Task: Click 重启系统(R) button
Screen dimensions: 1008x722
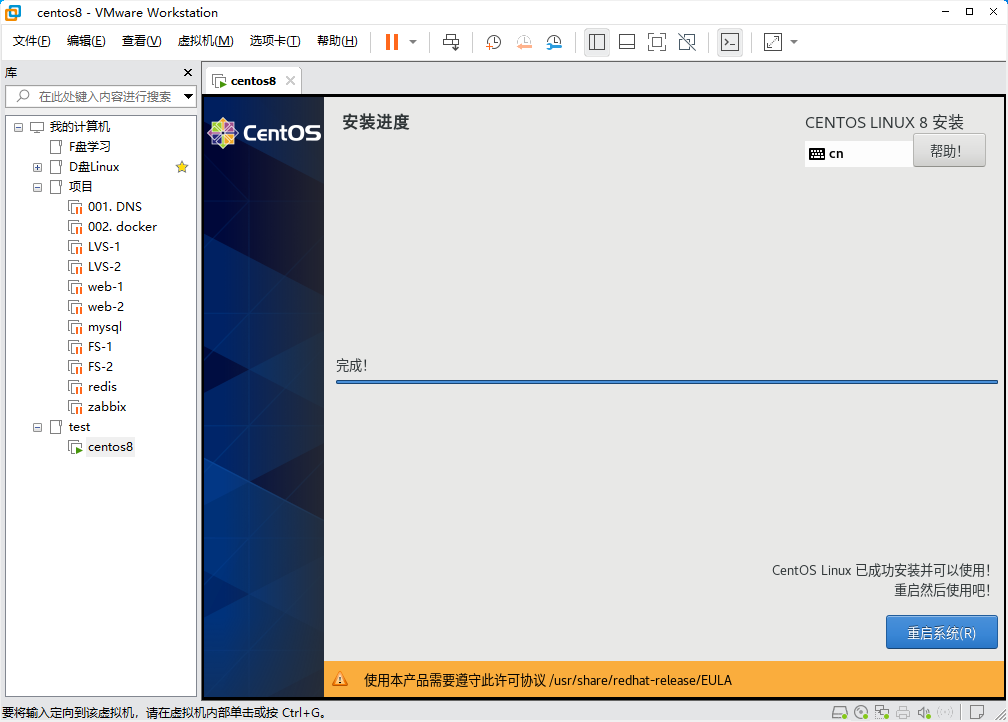Action: 941,633
